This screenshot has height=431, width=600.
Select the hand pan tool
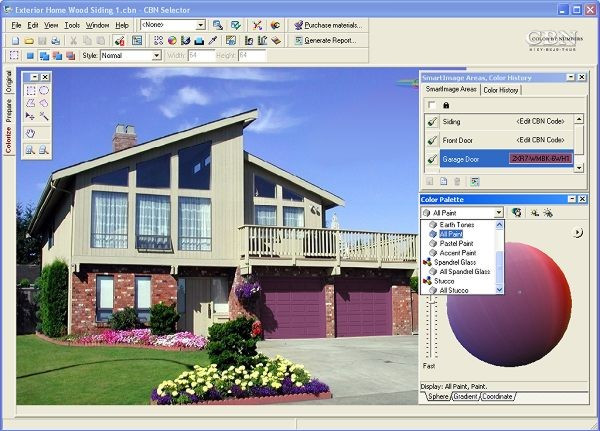tap(30, 133)
